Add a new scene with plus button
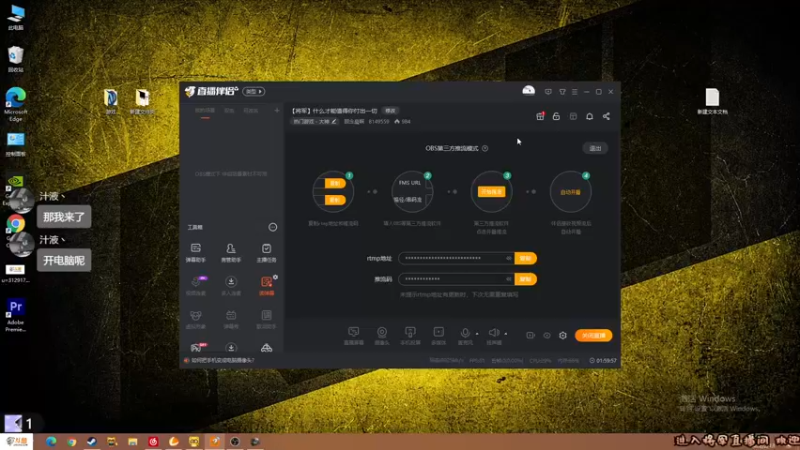Image resolution: width=800 pixels, height=450 pixels. (277, 110)
